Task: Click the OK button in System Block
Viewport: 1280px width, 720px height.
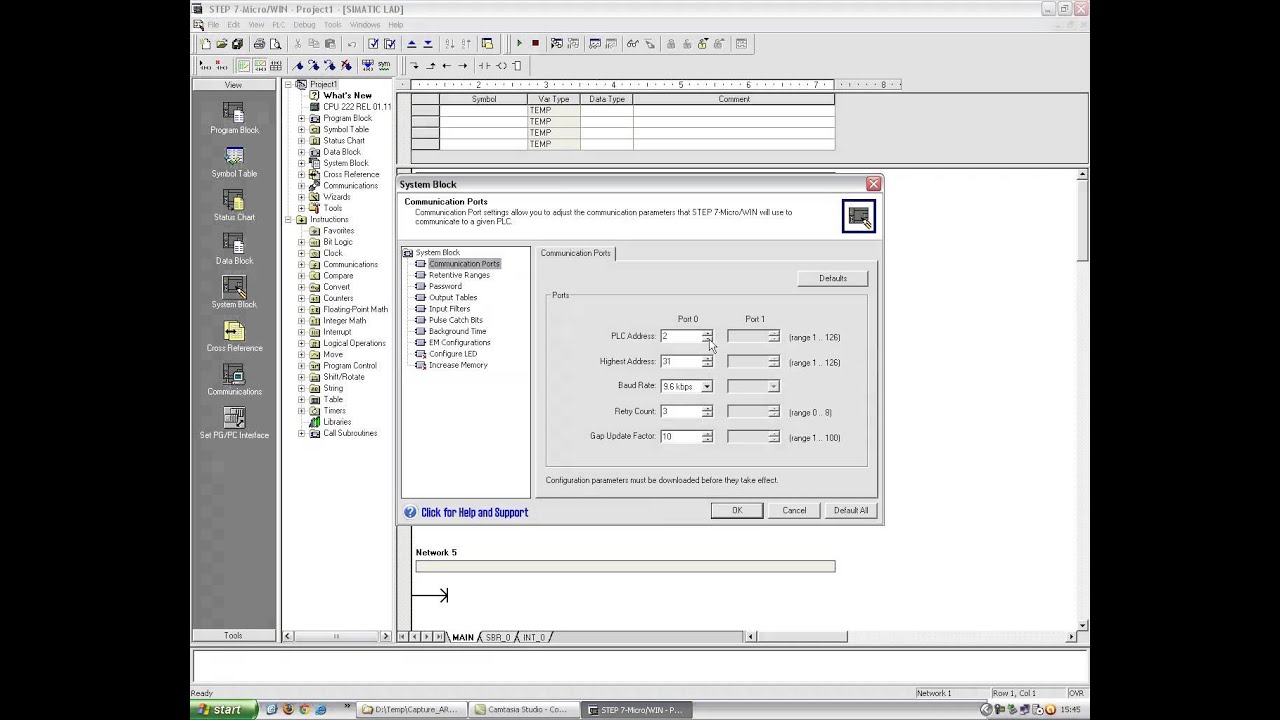Action: click(x=737, y=511)
